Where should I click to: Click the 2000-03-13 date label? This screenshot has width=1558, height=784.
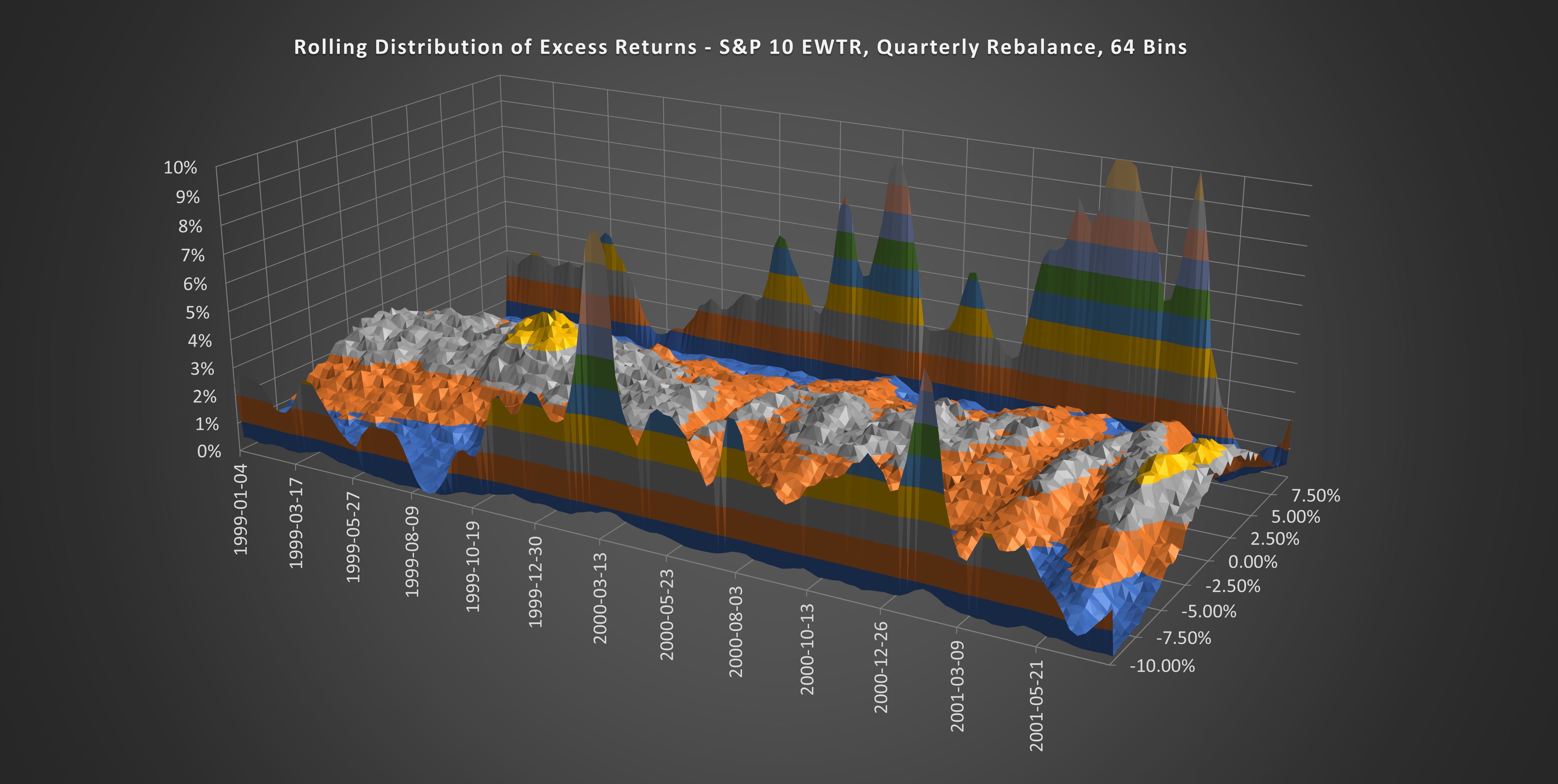(x=600, y=598)
